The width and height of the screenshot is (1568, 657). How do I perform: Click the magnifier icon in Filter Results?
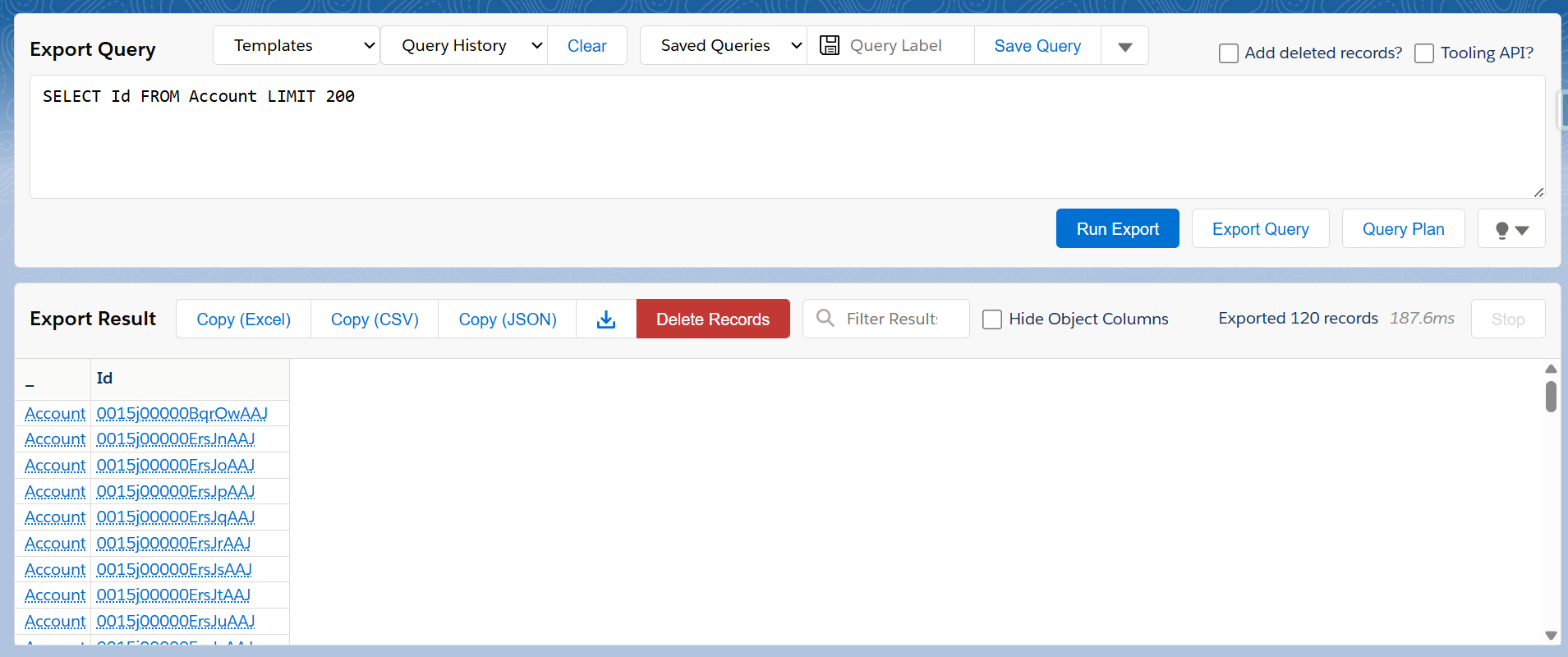click(x=825, y=319)
